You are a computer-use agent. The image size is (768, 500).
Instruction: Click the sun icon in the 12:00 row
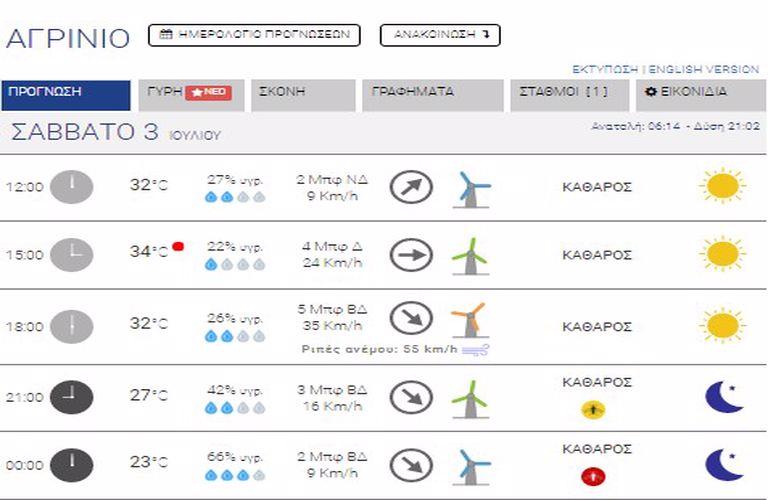coord(720,187)
